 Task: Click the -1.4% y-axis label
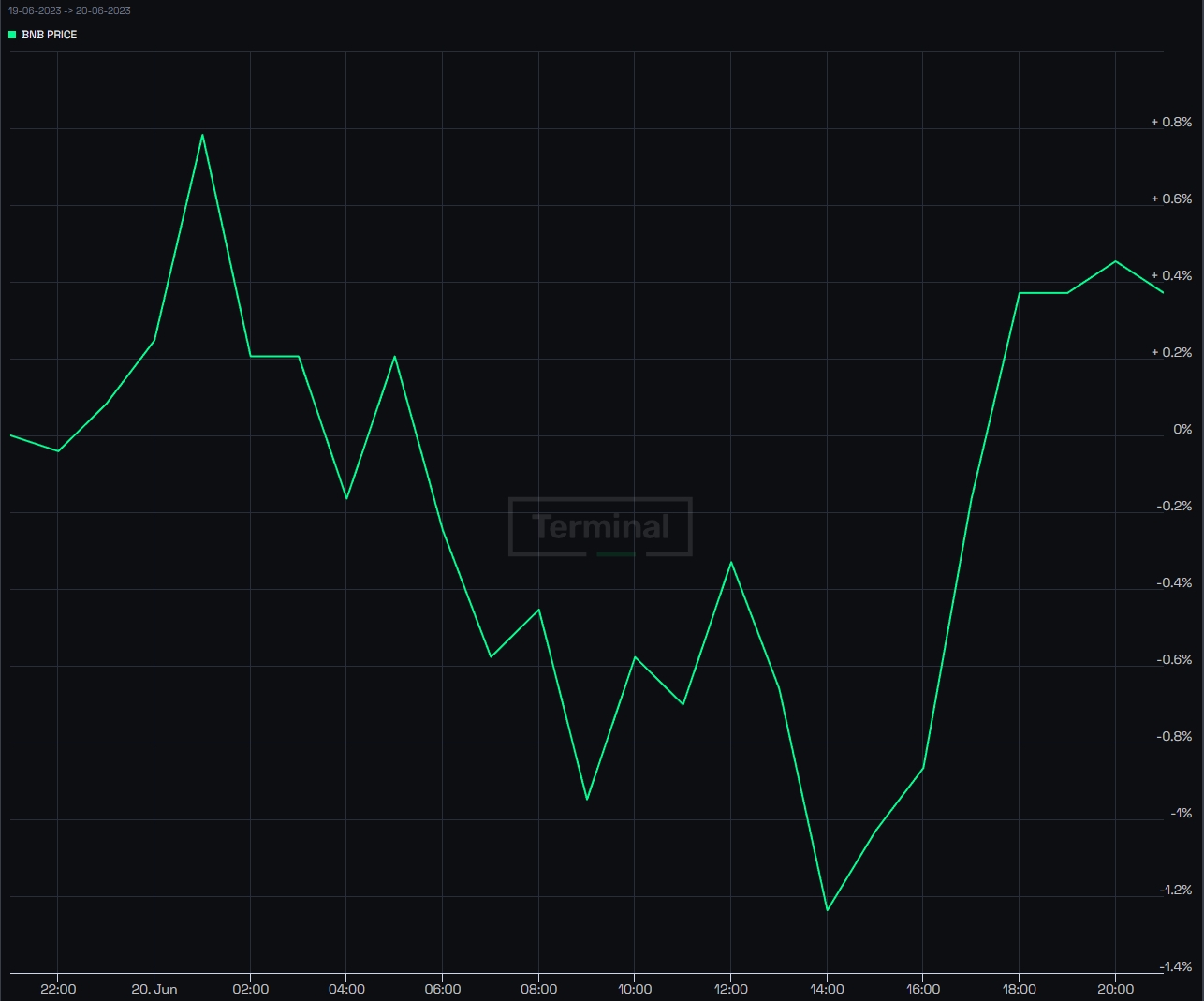tap(1176, 966)
